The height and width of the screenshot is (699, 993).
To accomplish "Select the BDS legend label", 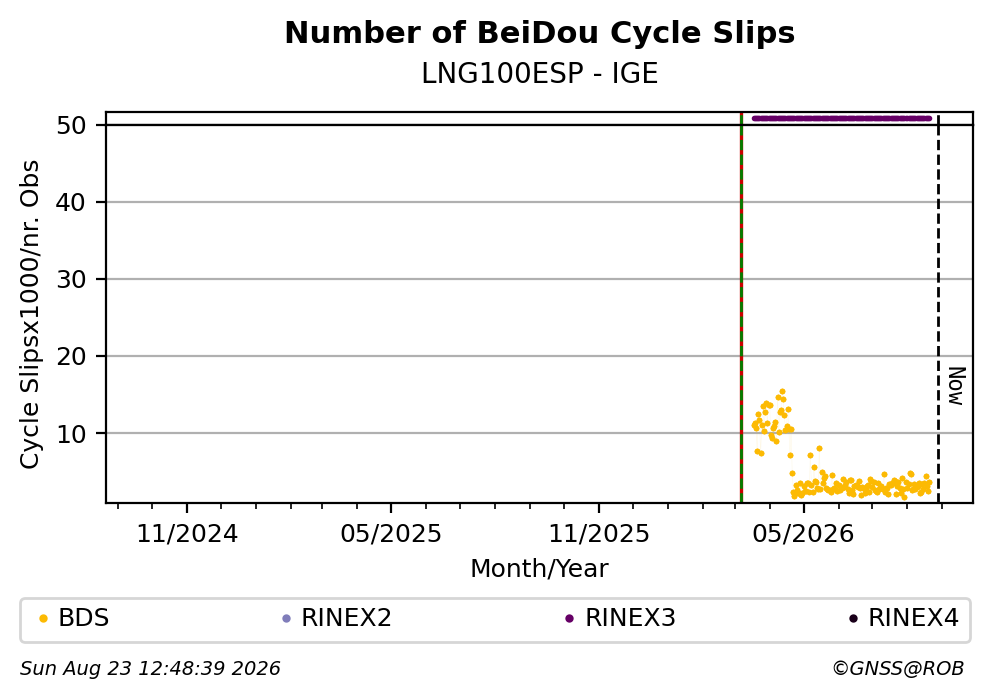I will (84, 618).
